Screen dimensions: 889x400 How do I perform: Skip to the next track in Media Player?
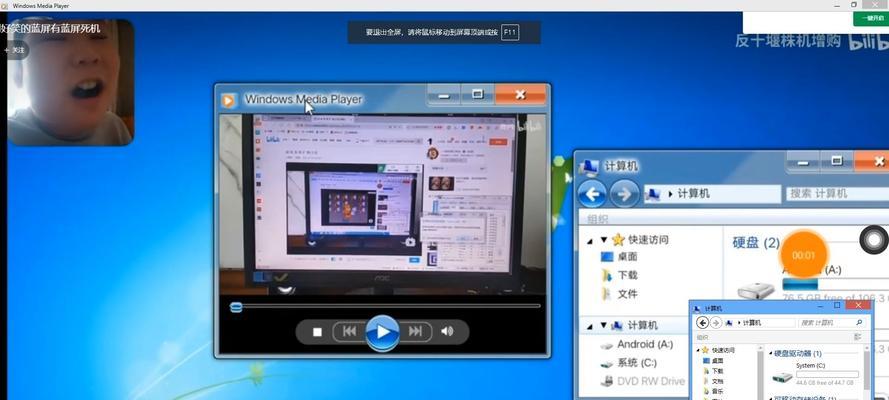pyautogui.click(x=416, y=331)
